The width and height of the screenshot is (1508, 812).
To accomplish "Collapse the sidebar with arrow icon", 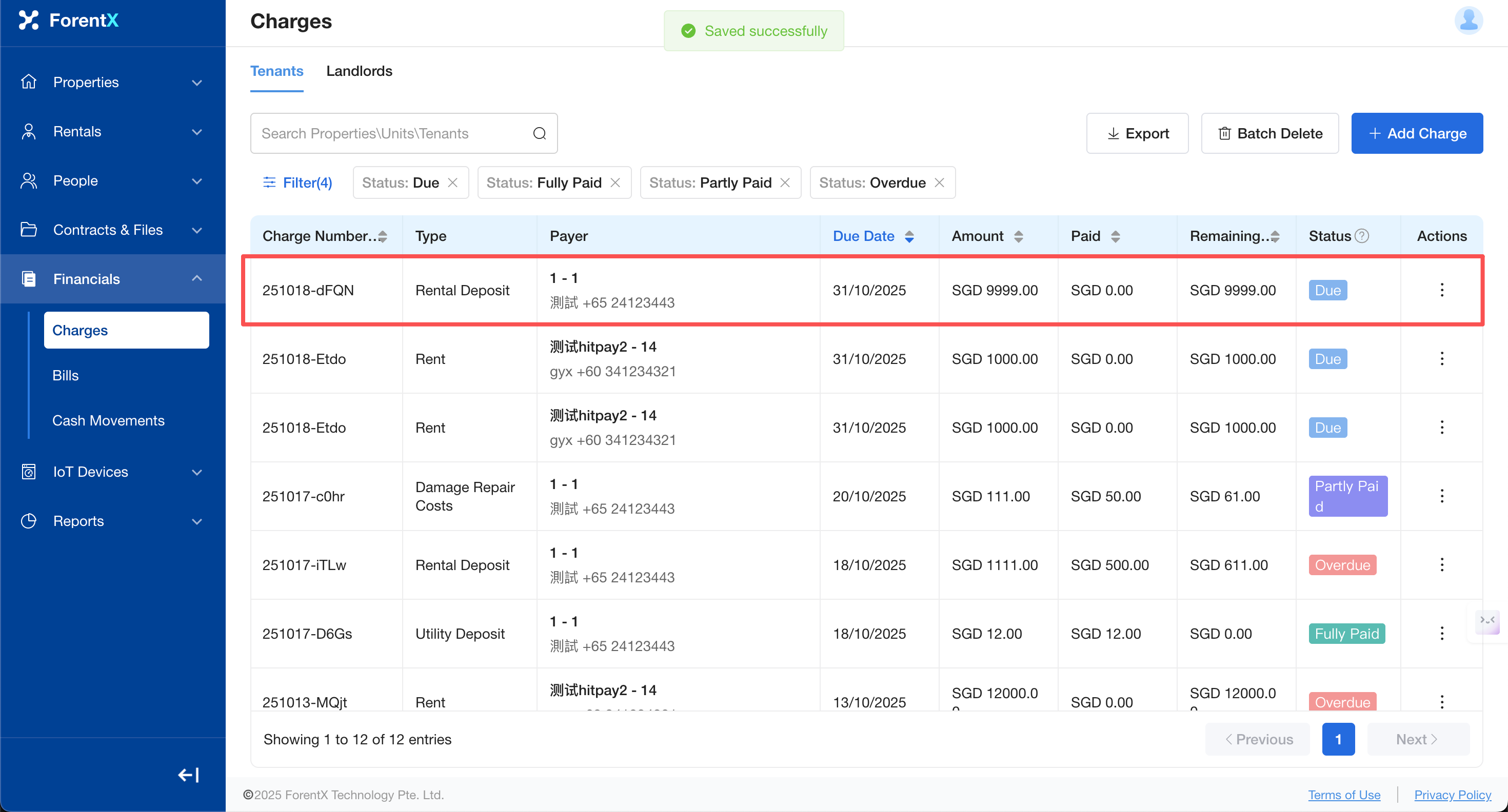I will [x=188, y=775].
